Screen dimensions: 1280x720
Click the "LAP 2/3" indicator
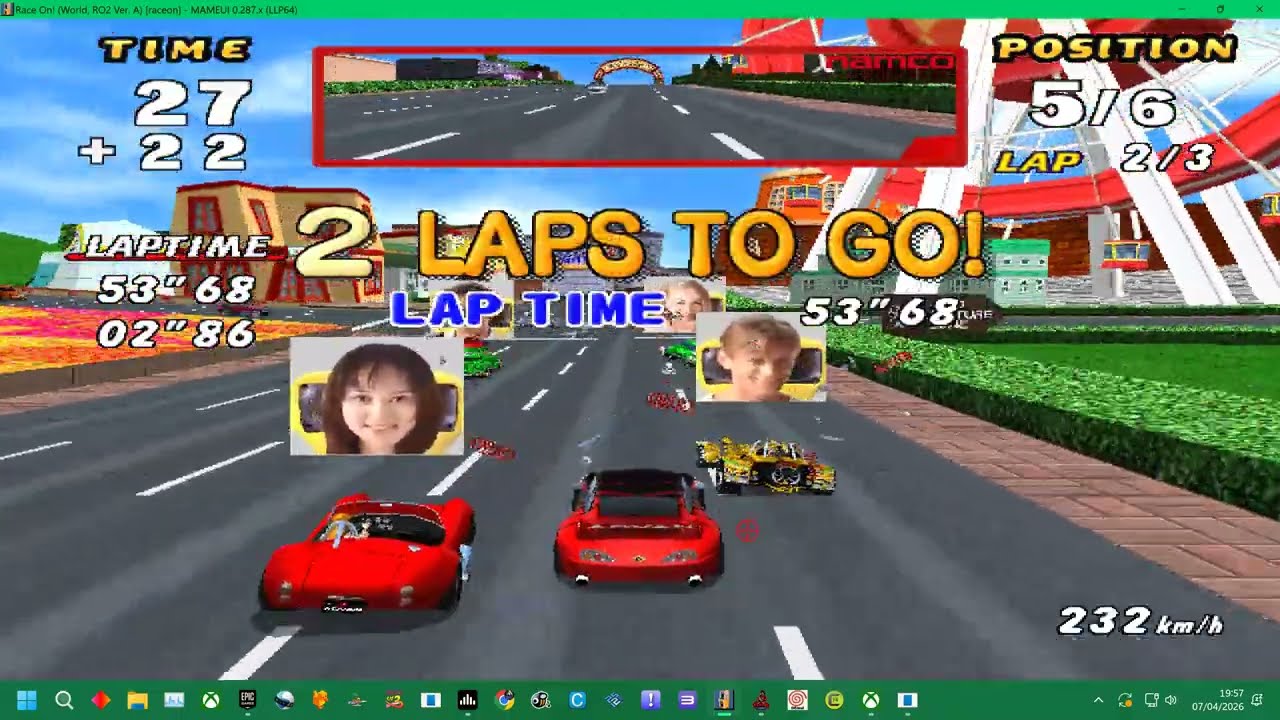(x=1104, y=158)
